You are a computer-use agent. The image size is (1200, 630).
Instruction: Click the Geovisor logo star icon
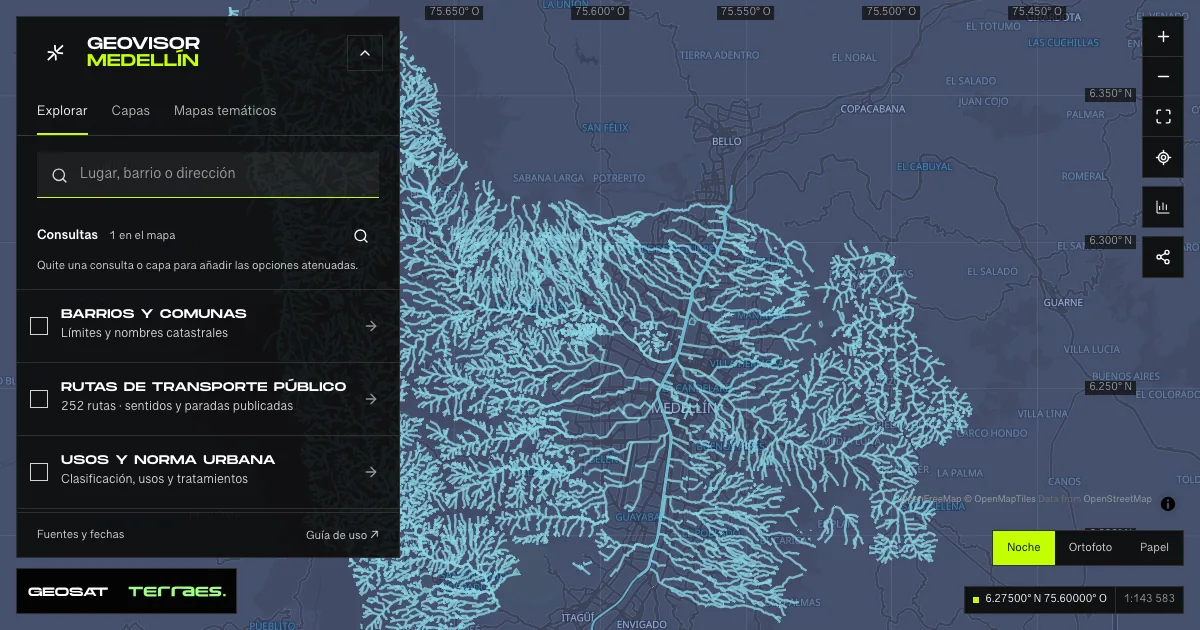point(56,52)
